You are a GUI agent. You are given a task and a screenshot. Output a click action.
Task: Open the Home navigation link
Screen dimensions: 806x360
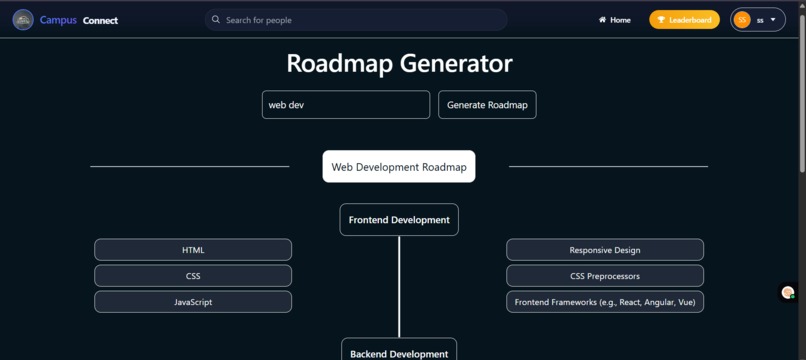pos(615,20)
